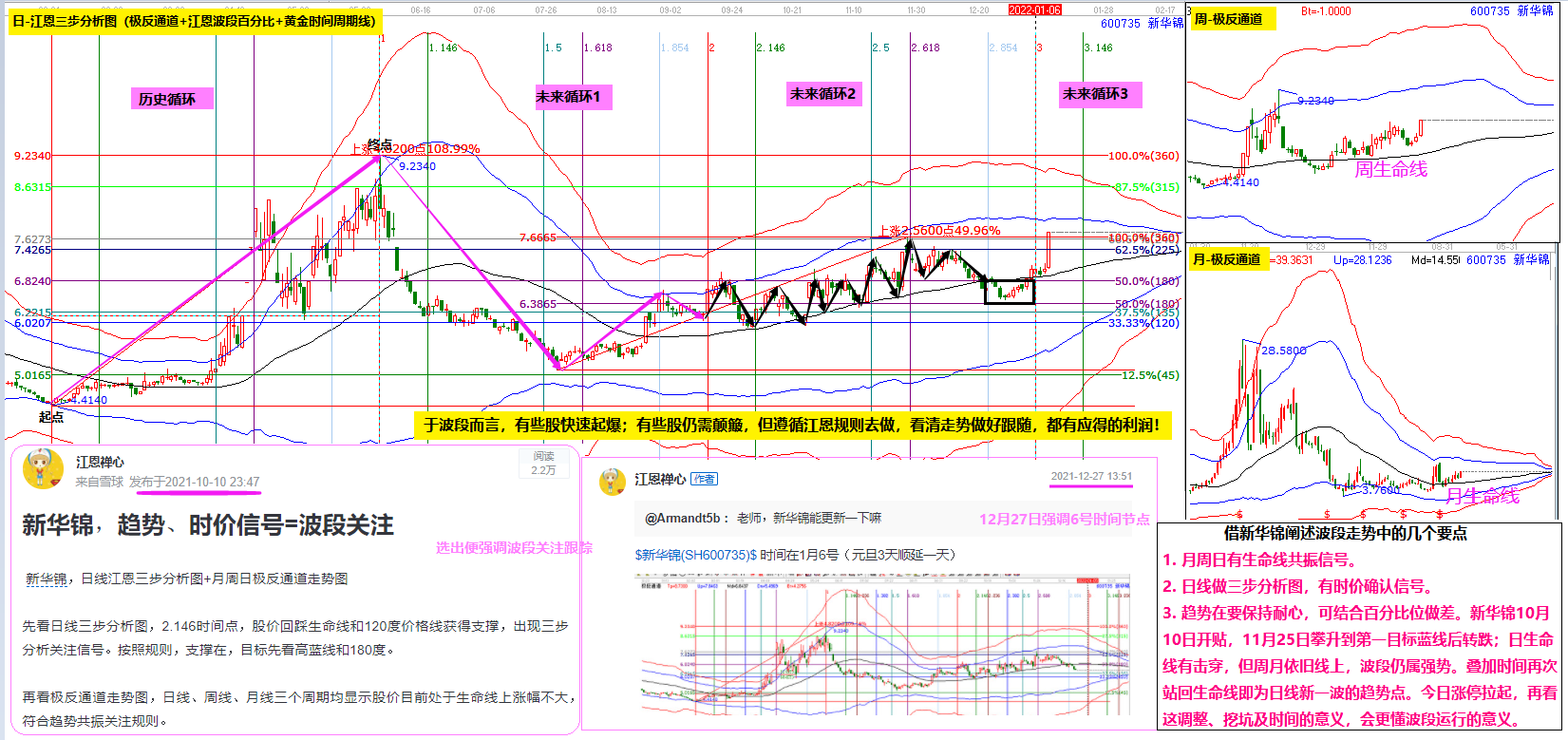Click the 历史循环 label on daily chart
Image resolution: width=1568 pixels, height=740 pixels.
[x=167, y=99]
